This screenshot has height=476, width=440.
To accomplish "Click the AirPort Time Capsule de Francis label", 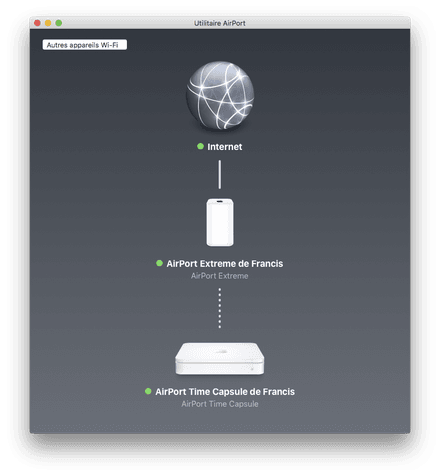I will [225, 392].
